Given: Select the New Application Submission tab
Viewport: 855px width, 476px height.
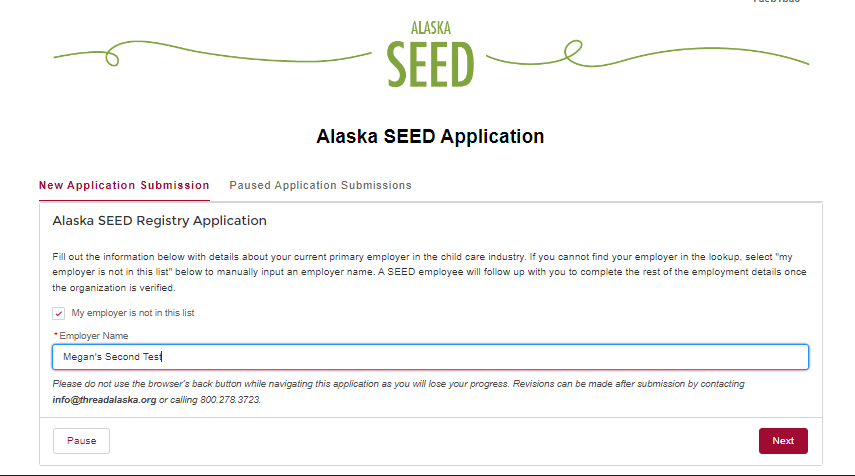Looking at the screenshot, I should pyautogui.click(x=124, y=185).
